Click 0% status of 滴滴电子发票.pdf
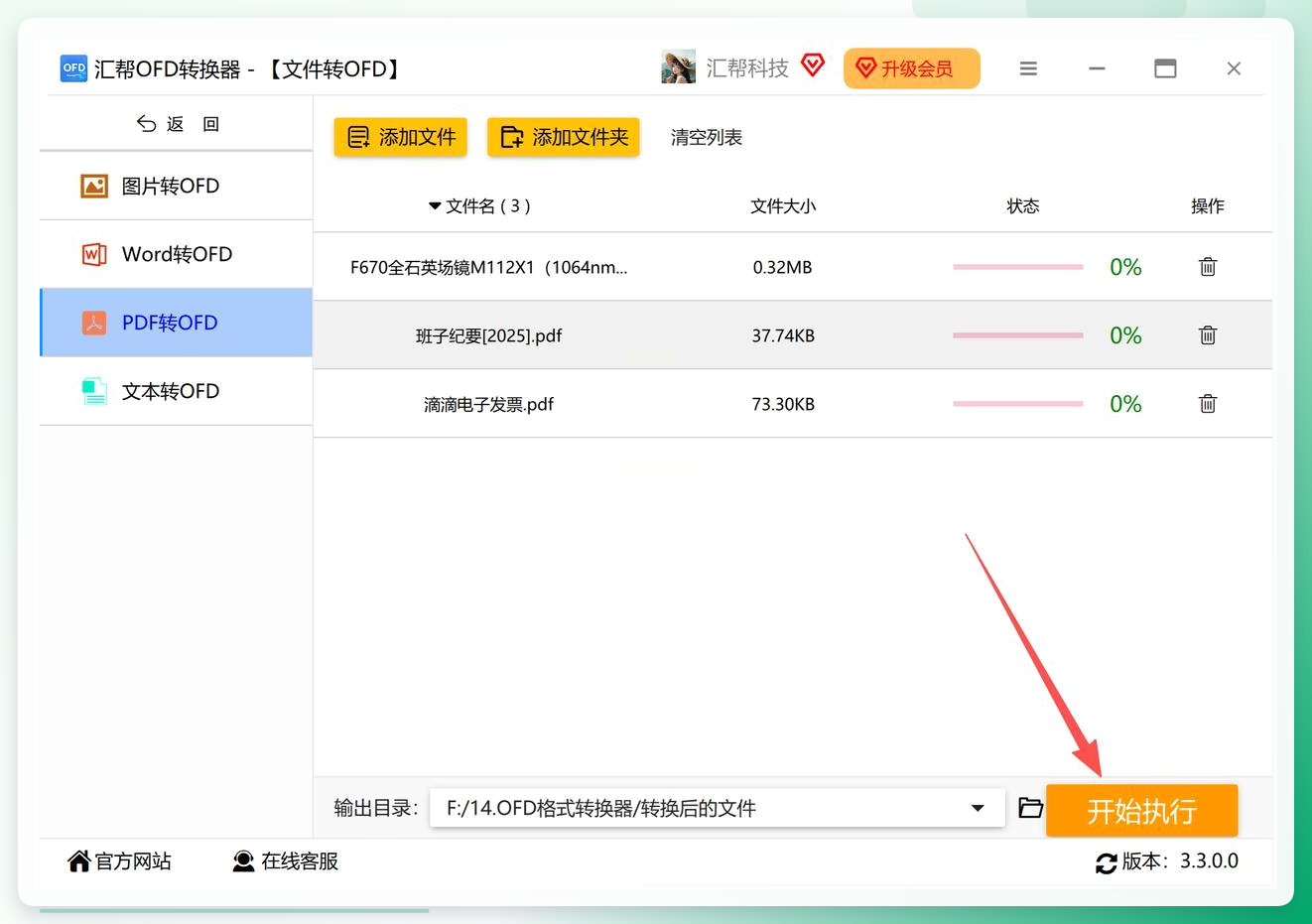Screen dimensions: 1312x924 click(x=1125, y=404)
